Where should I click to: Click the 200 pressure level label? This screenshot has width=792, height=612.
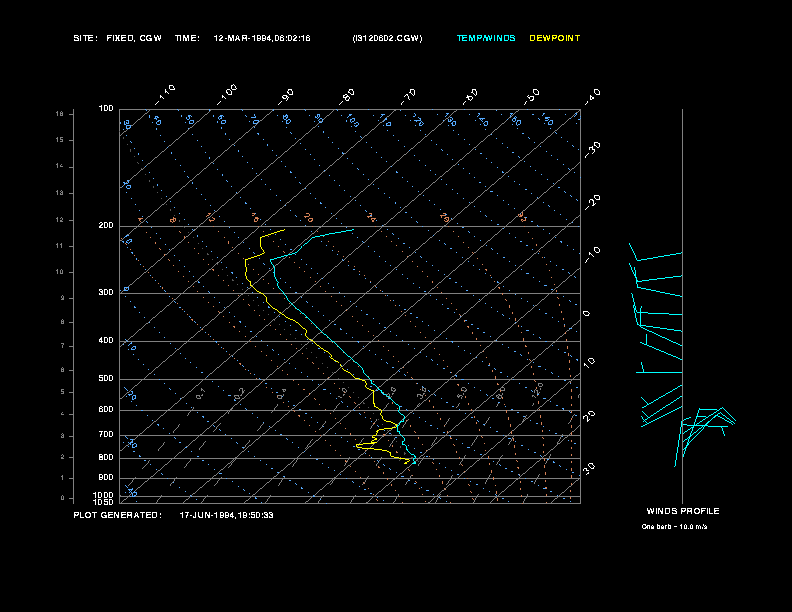click(x=106, y=226)
